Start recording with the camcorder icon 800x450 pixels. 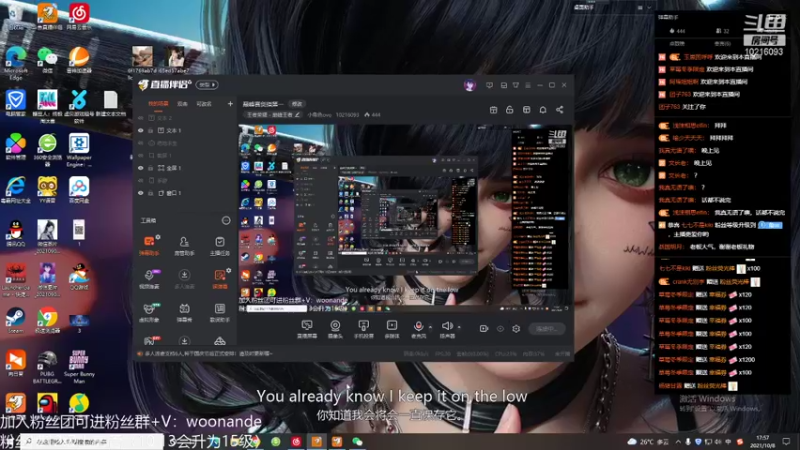pyautogui.click(x=484, y=329)
